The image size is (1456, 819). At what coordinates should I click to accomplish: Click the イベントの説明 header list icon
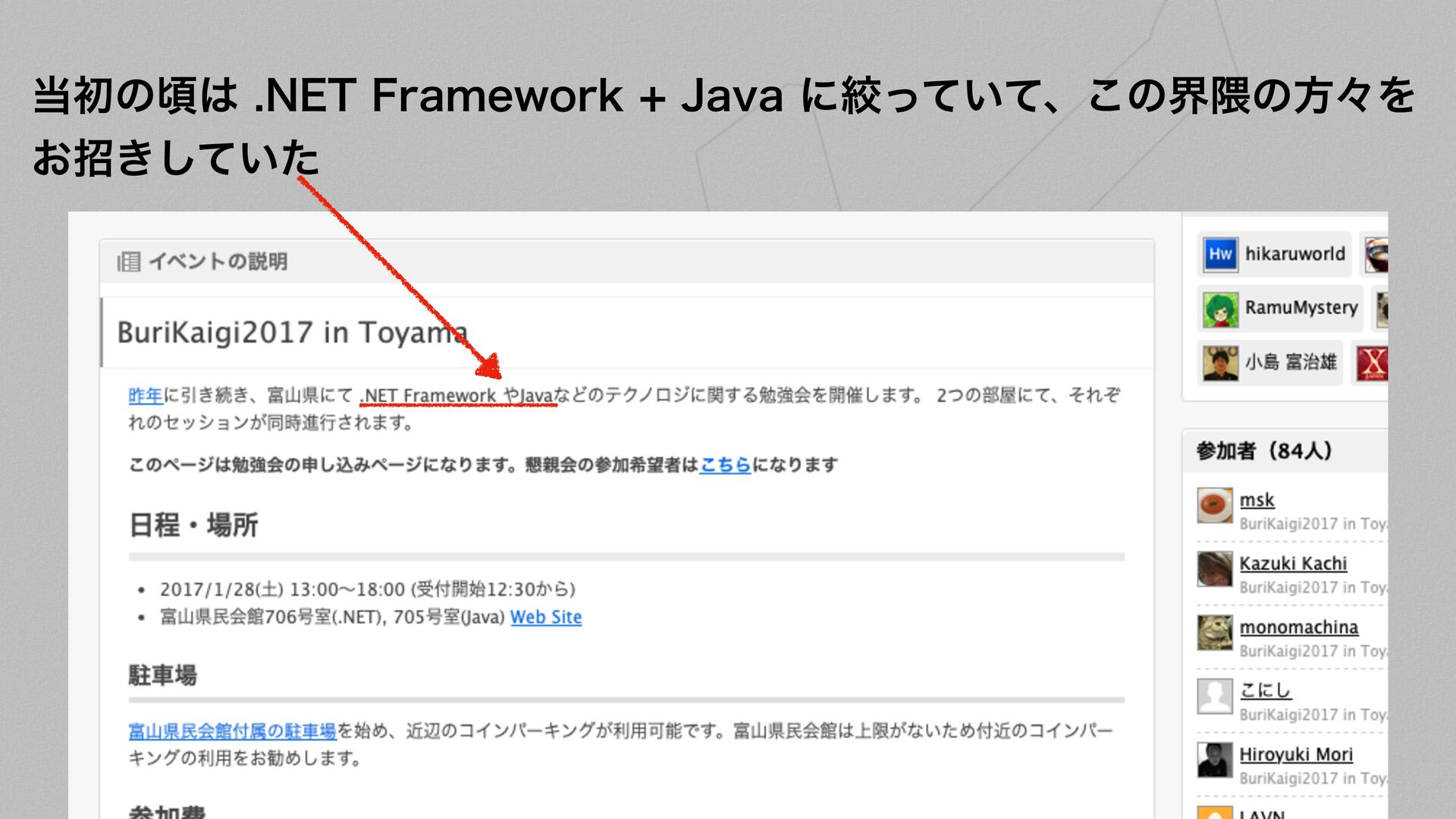[x=129, y=262]
